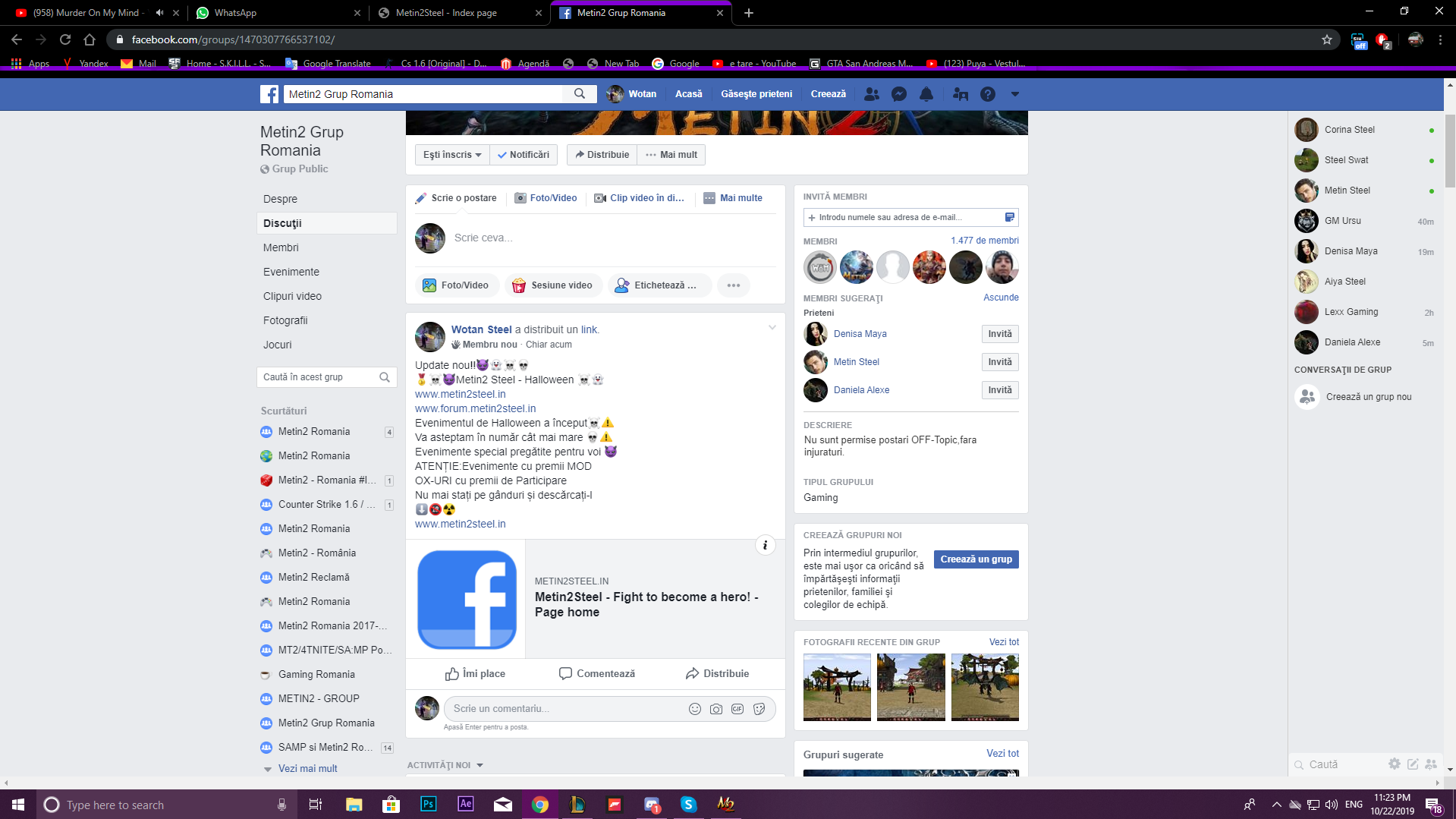Click the Facebook logo in the header
This screenshot has height=819, width=1456.
[x=269, y=94]
